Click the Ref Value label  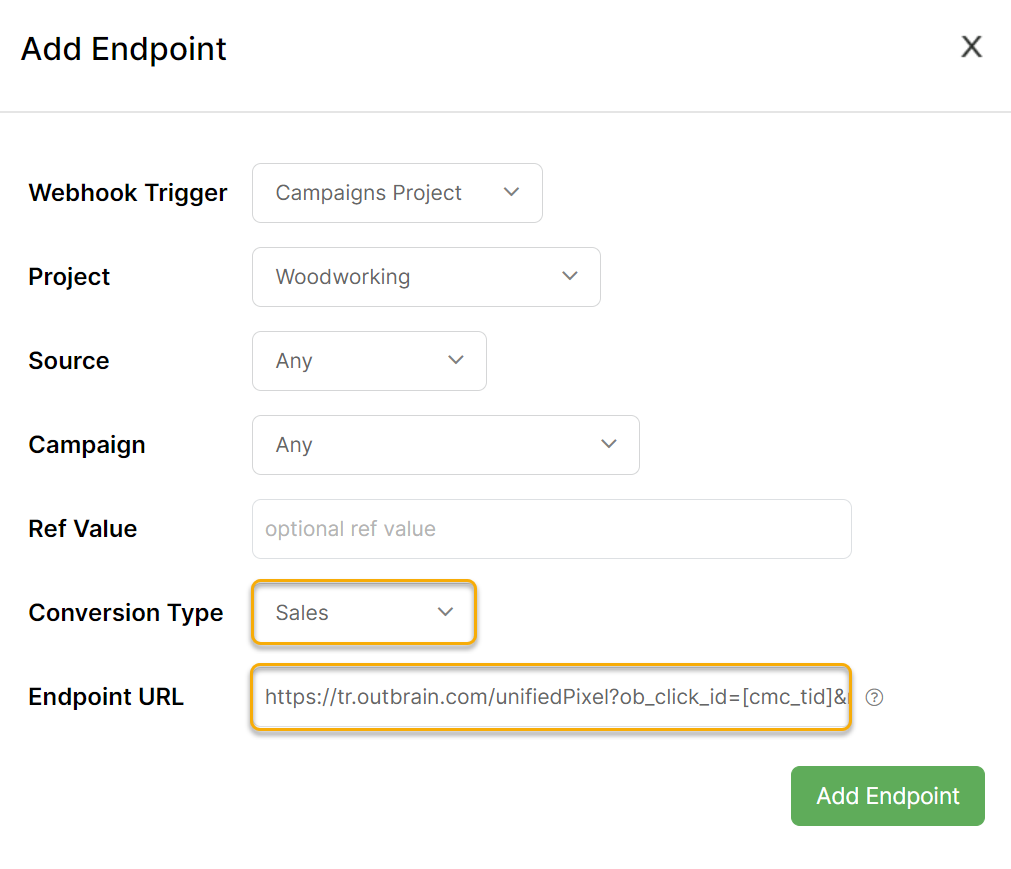pos(83,529)
